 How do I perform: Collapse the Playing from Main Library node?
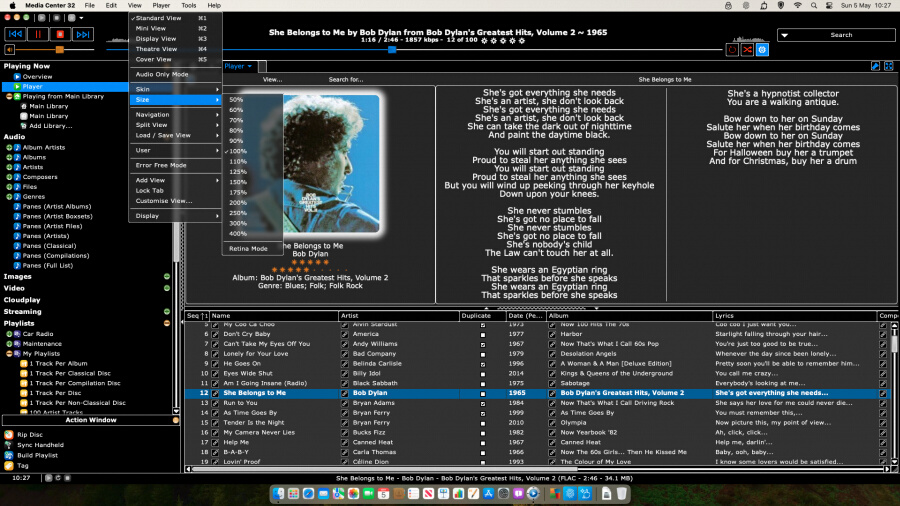coord(9,96)
